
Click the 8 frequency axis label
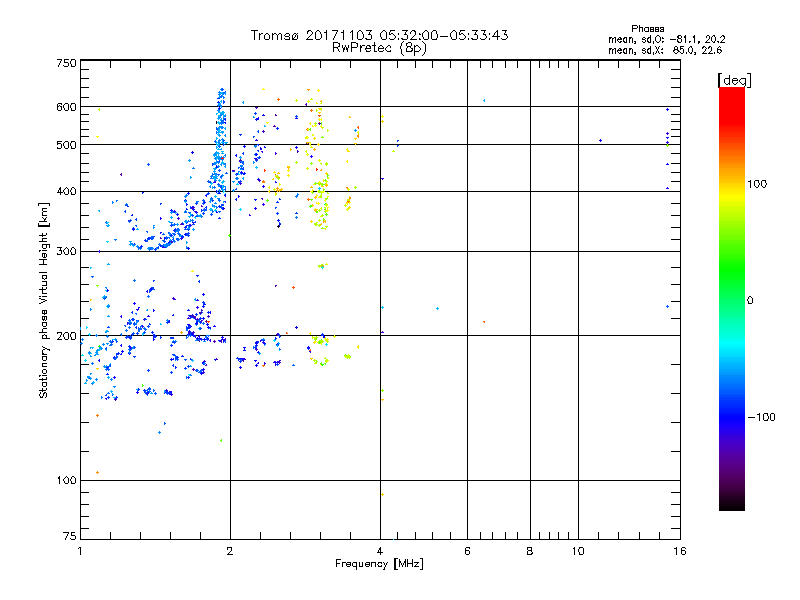[x=530, y=551]
